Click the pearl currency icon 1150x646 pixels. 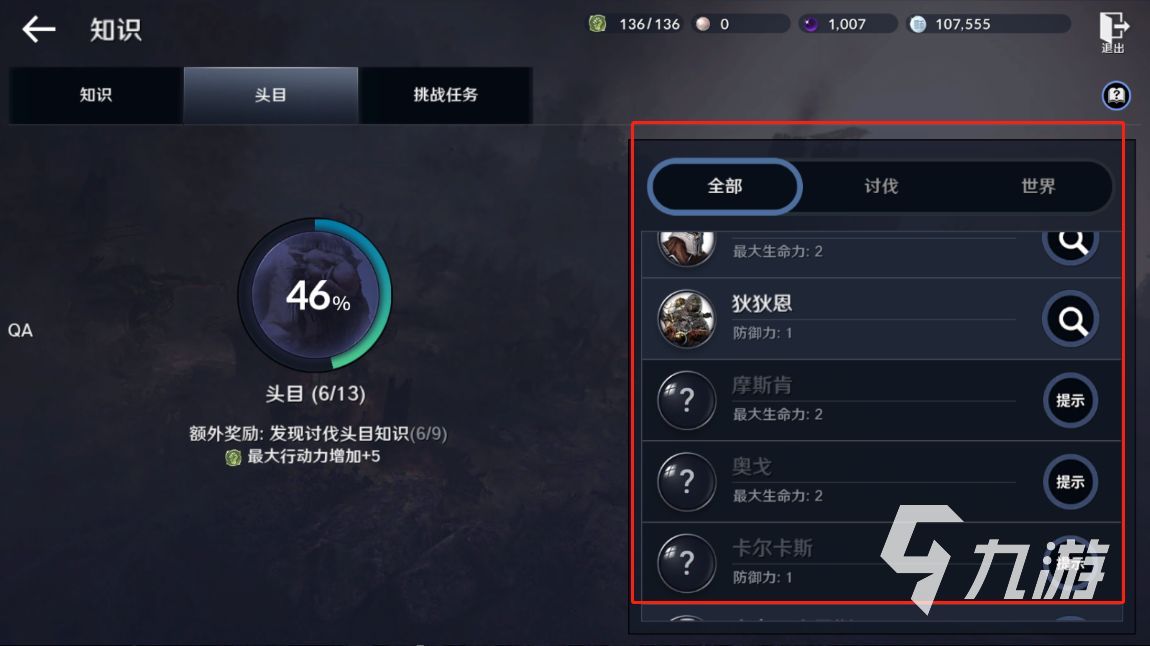tap(703, 24)
